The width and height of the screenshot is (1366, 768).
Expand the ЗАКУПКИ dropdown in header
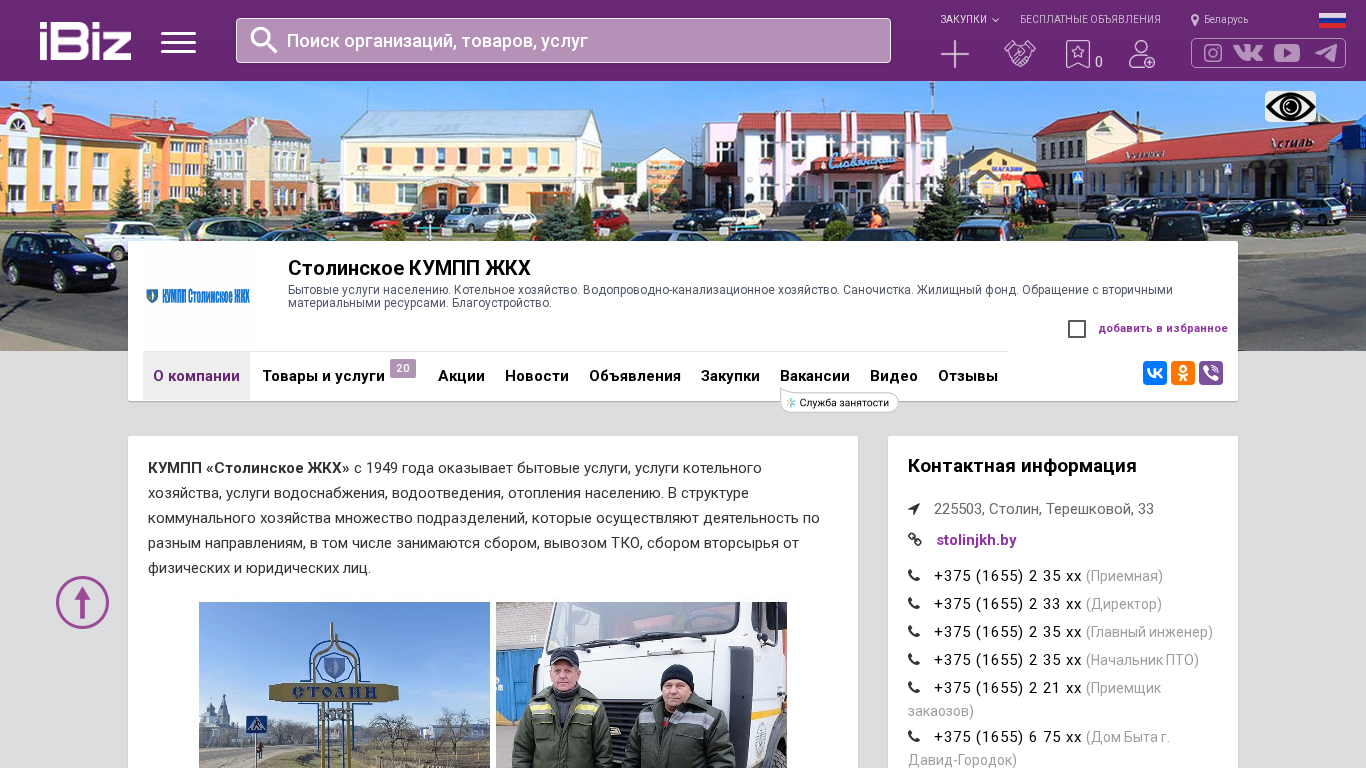tap(969, 20)
